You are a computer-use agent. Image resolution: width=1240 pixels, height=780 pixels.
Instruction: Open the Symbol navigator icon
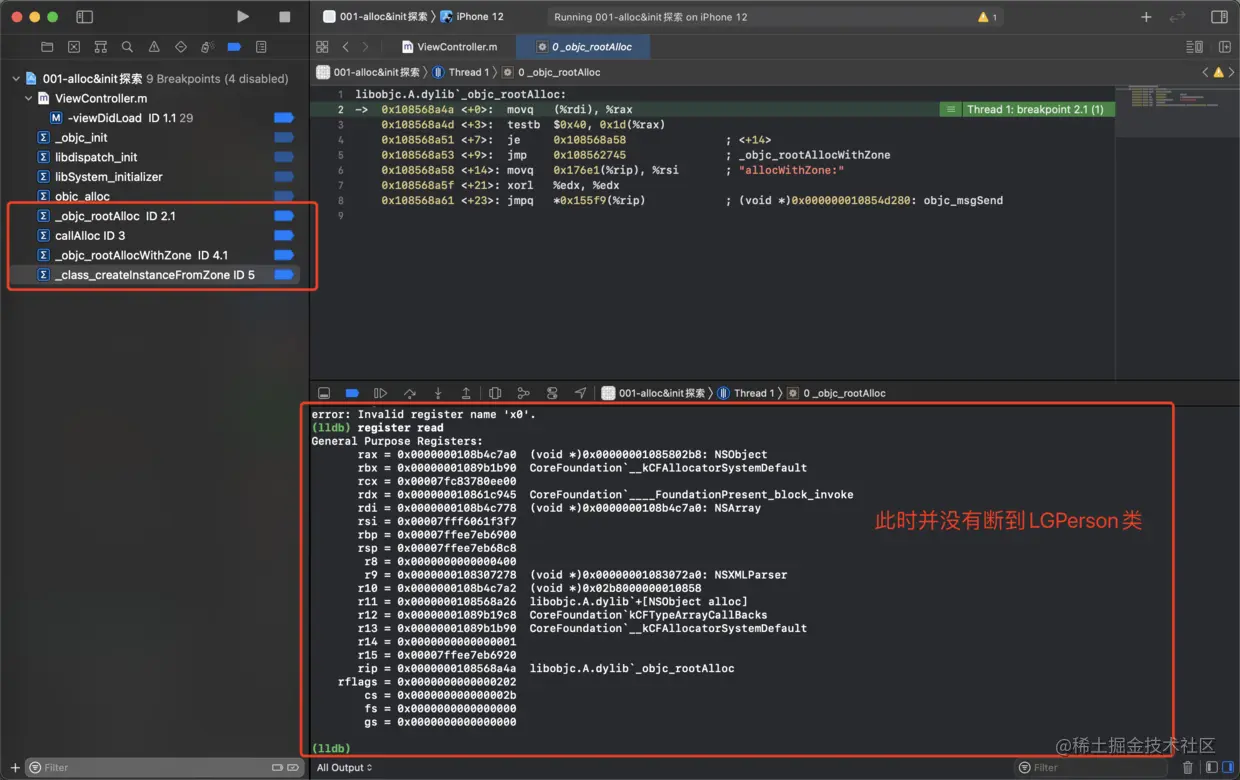tap(100, 47)
